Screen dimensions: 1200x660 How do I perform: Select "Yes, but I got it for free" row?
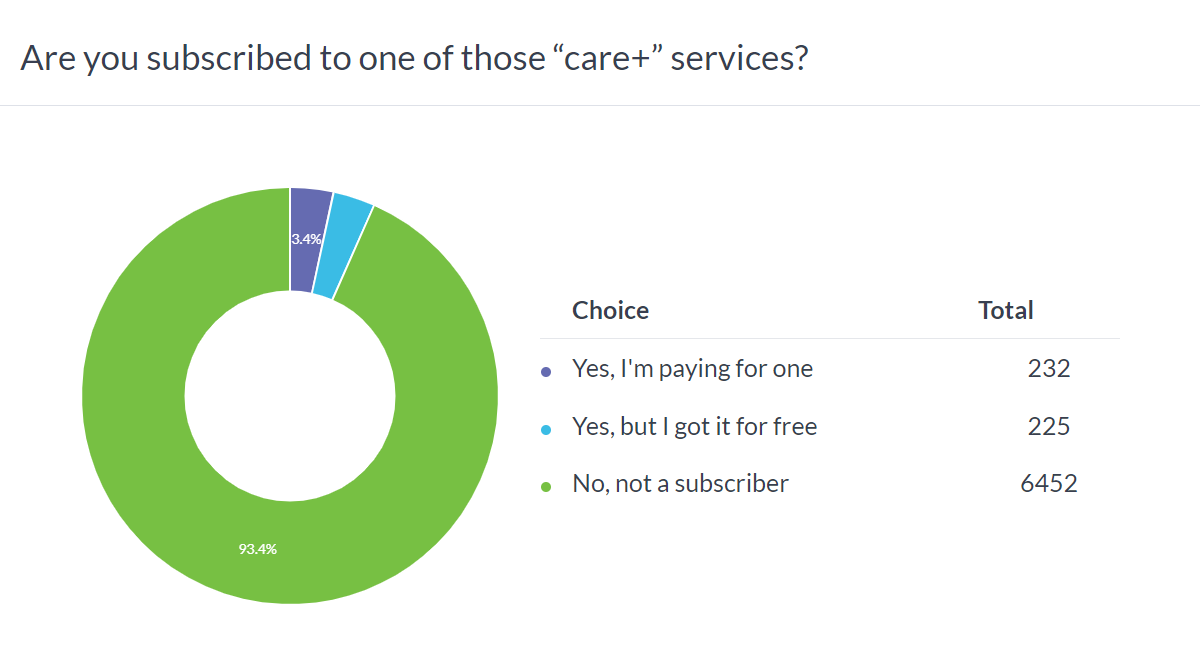click(x=830, y=427)
